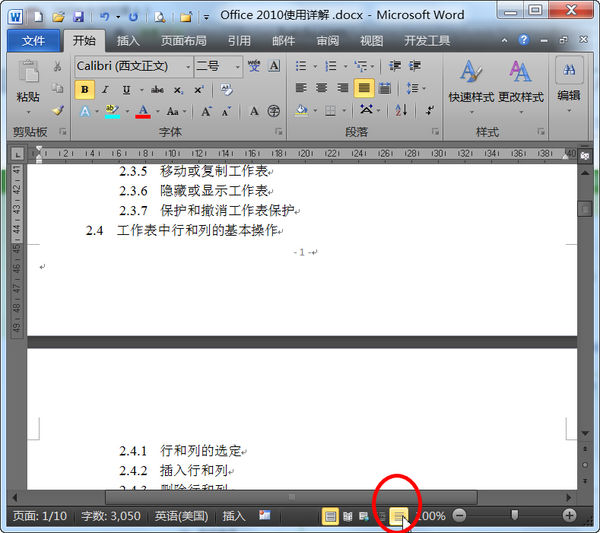Screen dimensions: 600x533
Task: Click the Zoom In plus button
Action: pyautogui.click(x=569, y=515)
